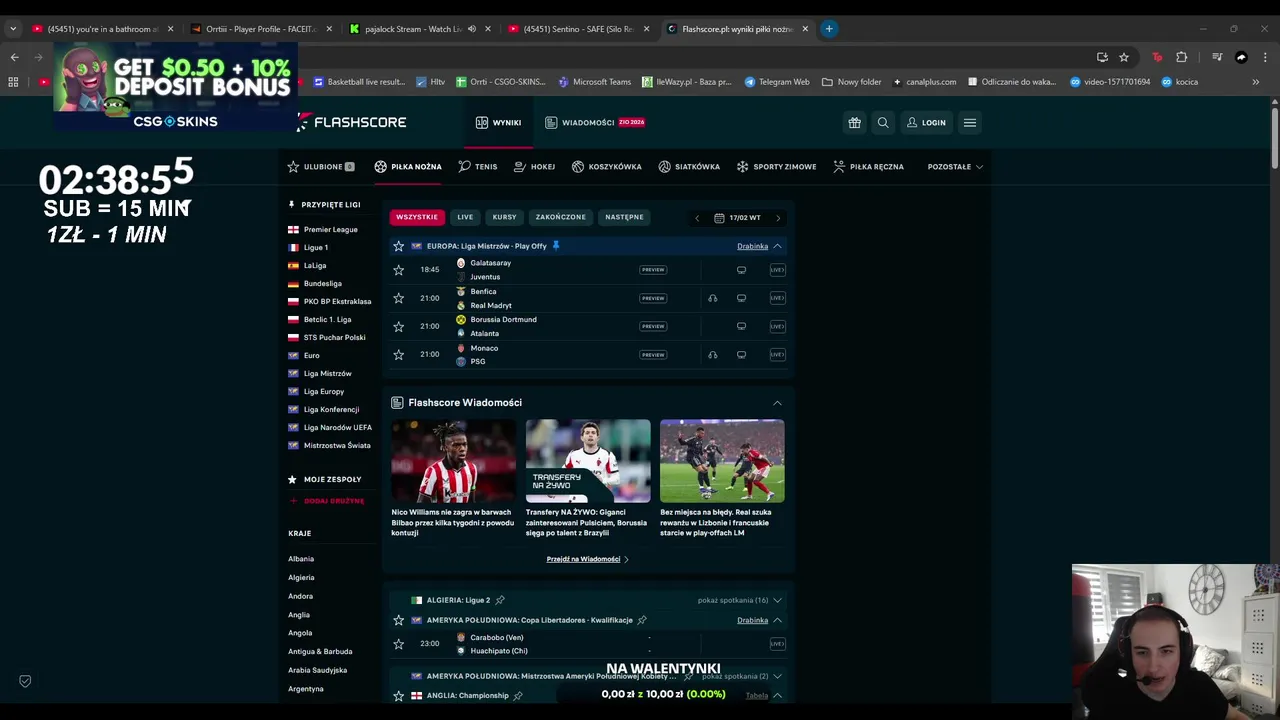Pin the Copa Libertadores Kwalifikacje league
The height and width of the screenshot is (720, 1280).
(642, 620)
